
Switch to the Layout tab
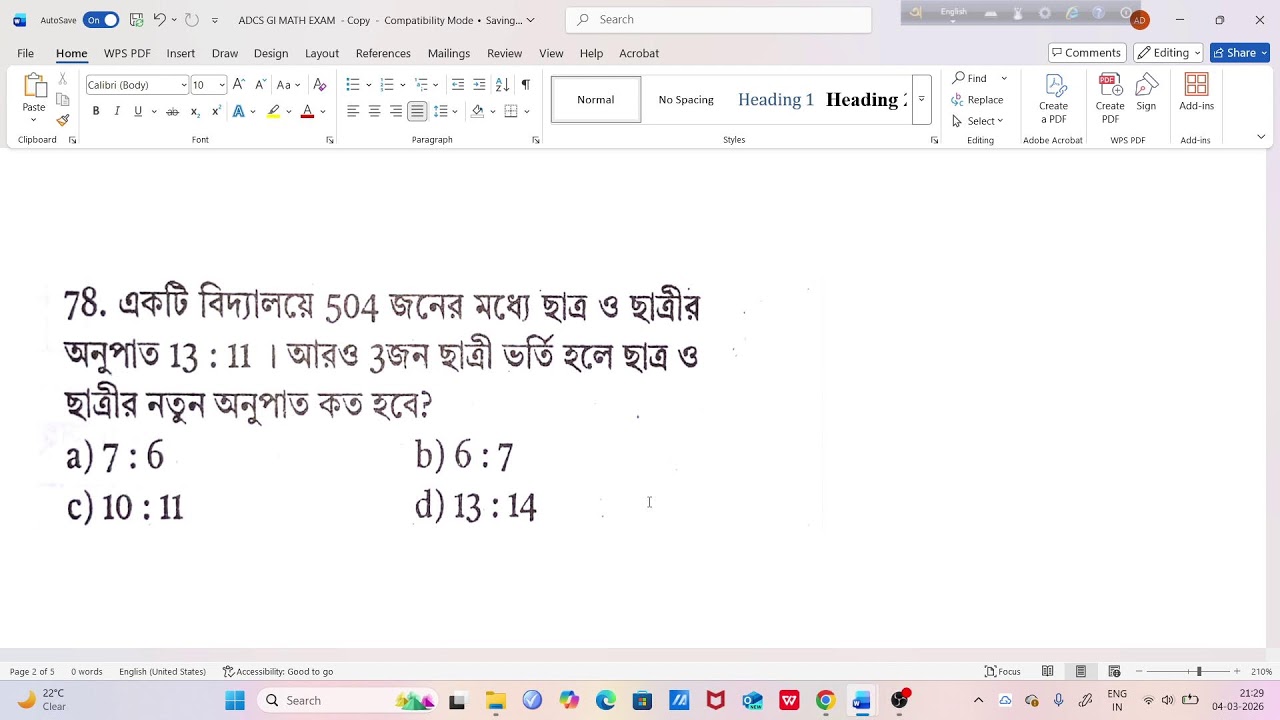coord(322,53)
